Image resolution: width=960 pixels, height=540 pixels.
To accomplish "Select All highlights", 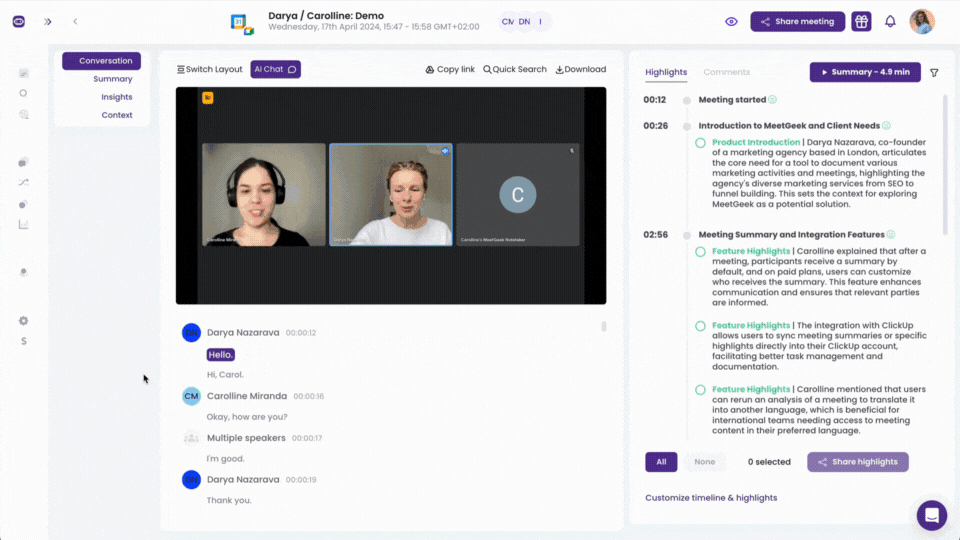I will coord(661,462).
